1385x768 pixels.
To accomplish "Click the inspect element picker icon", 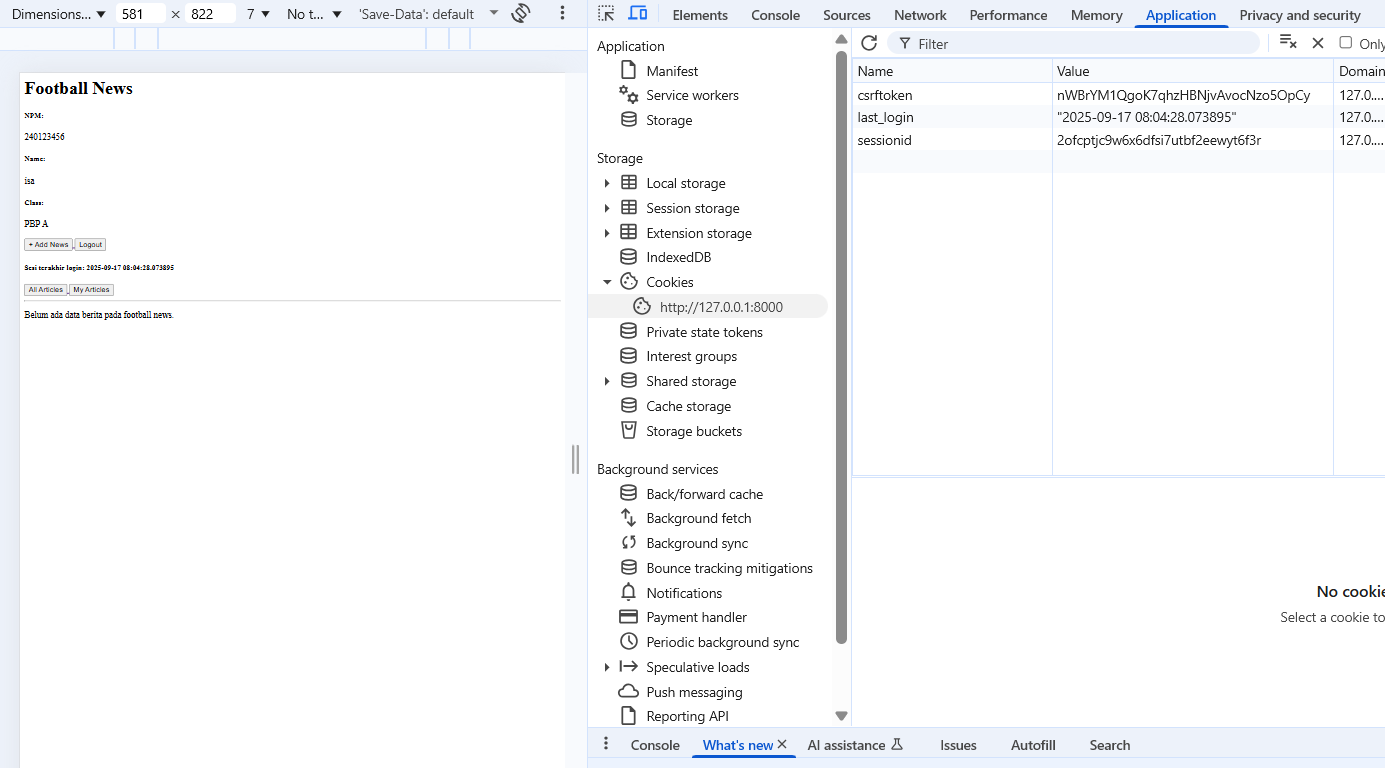I will click(606, 14).
